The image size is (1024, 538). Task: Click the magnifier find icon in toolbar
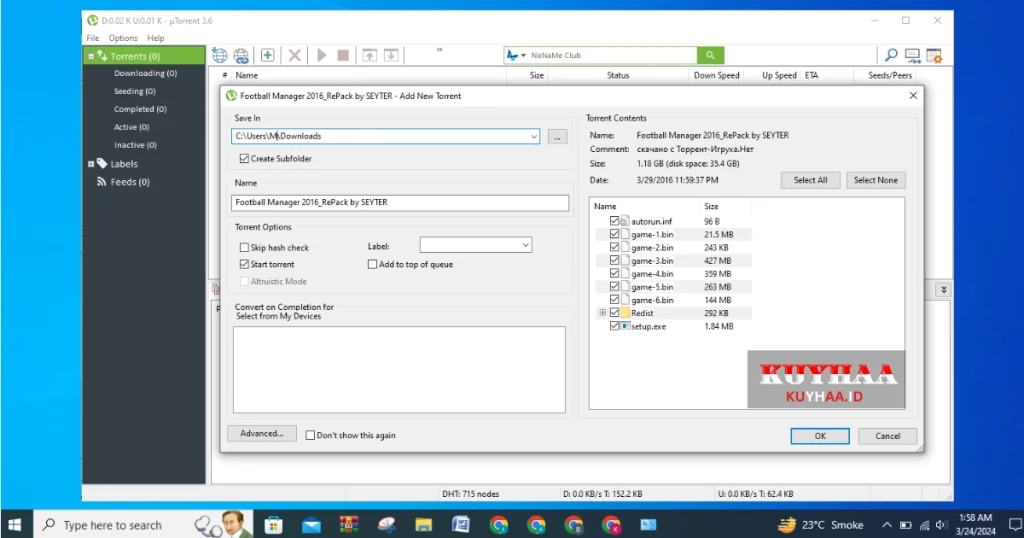(891, 55)
